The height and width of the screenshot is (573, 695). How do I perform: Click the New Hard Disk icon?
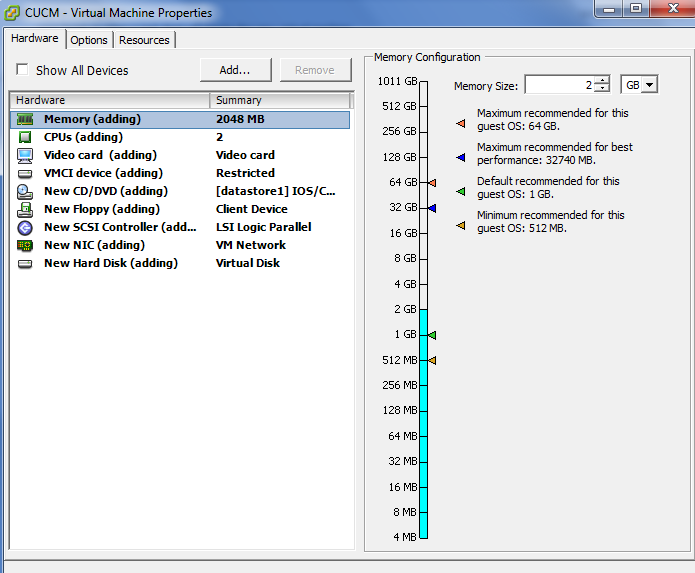[25, 263]
